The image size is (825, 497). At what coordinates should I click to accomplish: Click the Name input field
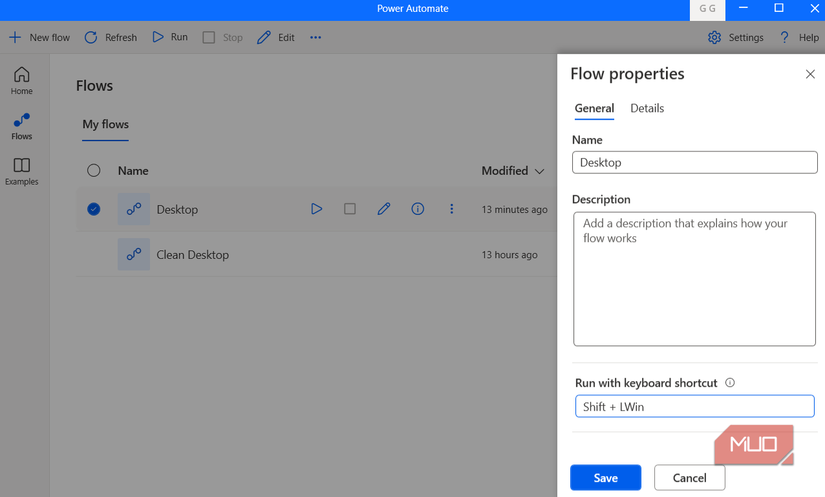[x=695, y=163]
